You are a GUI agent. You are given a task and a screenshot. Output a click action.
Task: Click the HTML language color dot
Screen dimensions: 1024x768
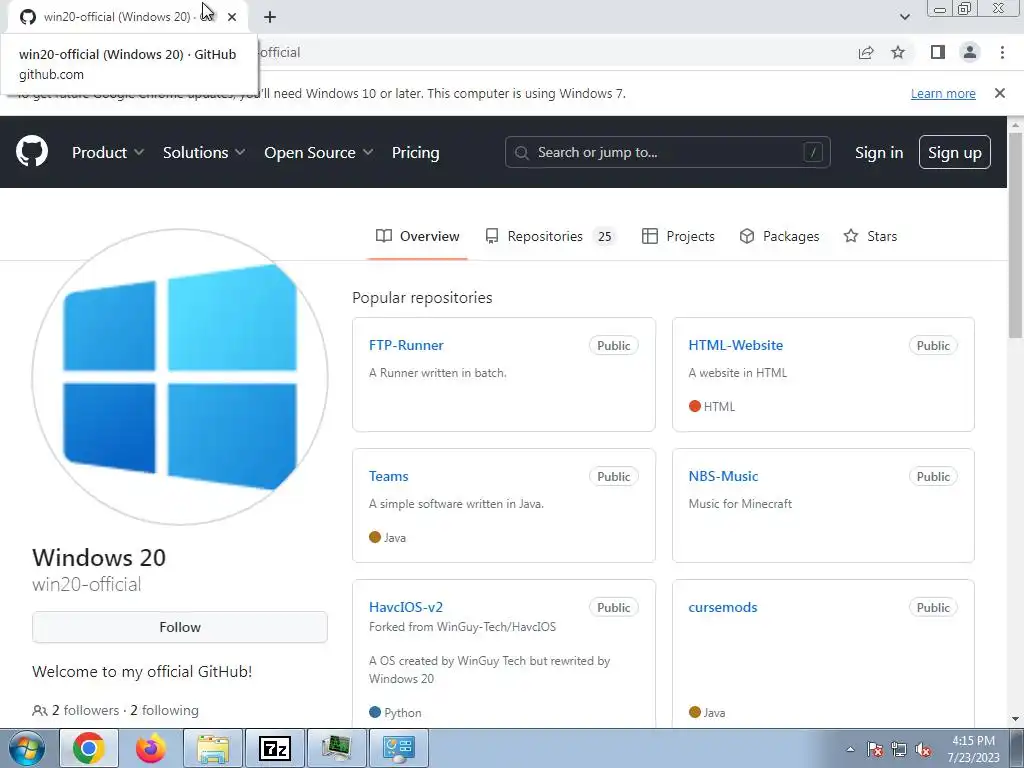tap(694, 406)
